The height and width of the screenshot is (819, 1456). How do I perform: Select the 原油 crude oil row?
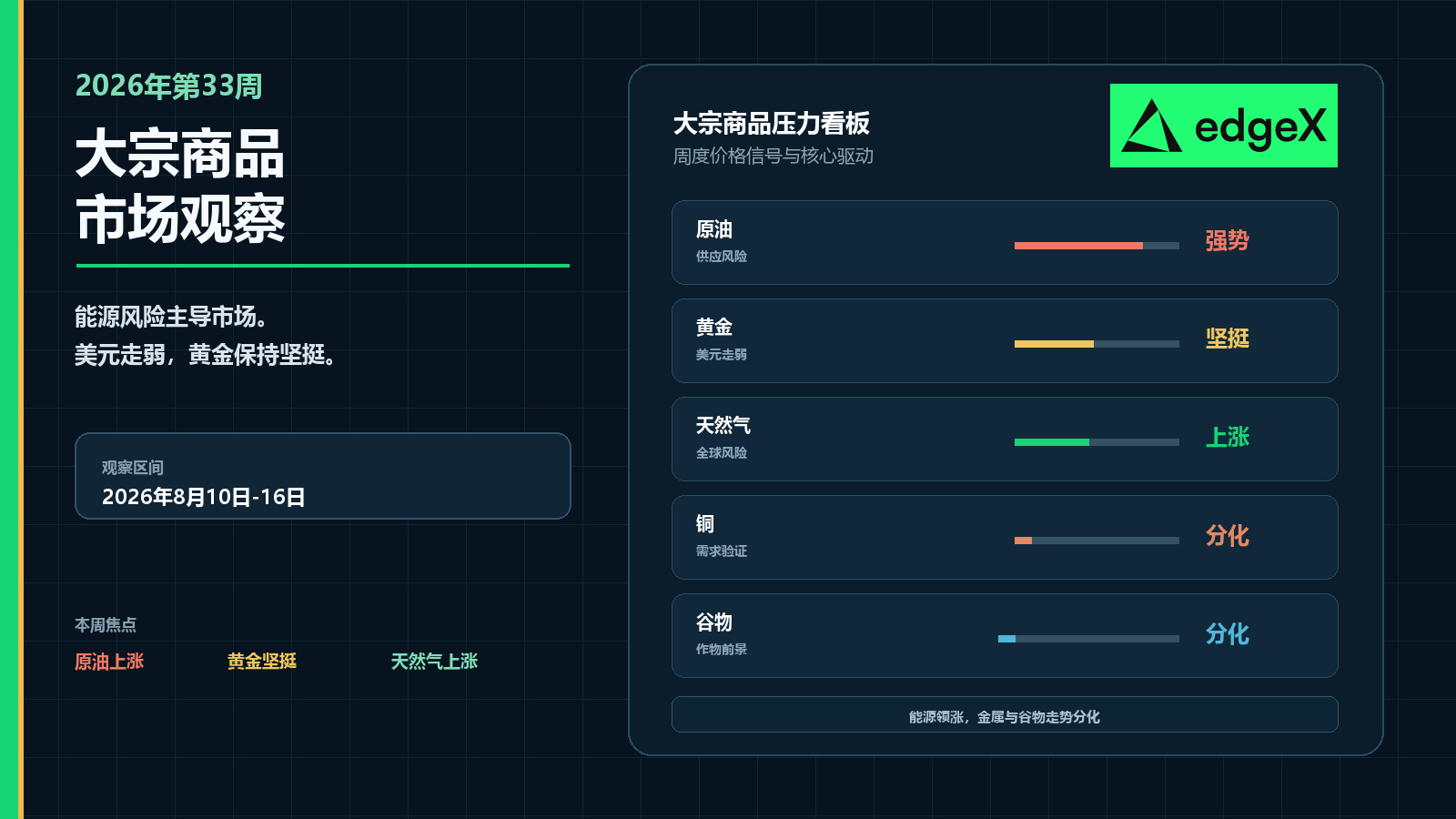pos(1005,242)
